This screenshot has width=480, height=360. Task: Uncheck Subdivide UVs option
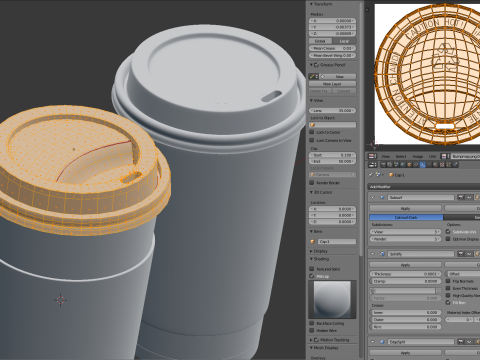(448, 232)
